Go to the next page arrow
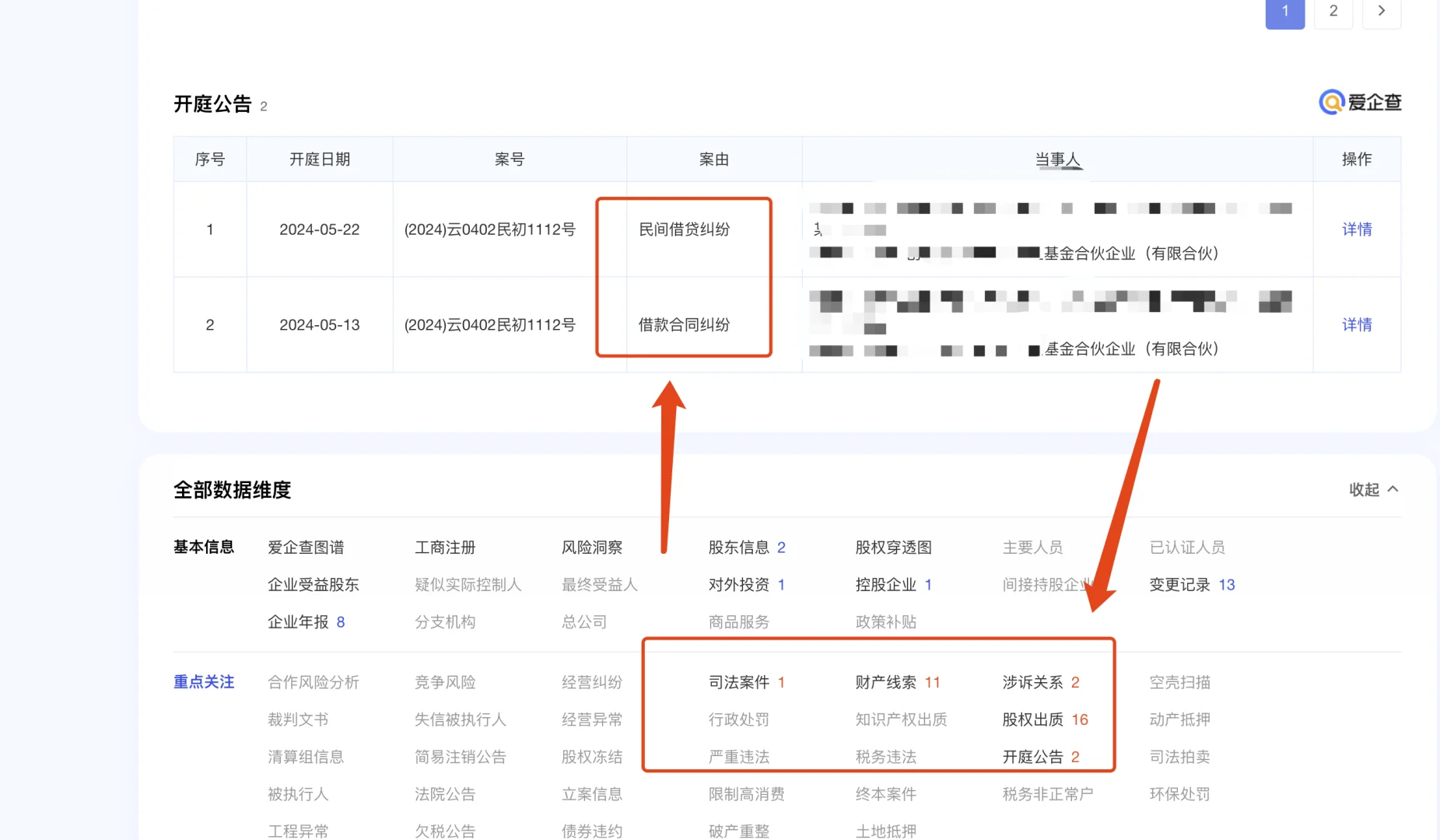Image resolution: width=1440 pixels, height=840 pixels. [x=1382, y=12]
